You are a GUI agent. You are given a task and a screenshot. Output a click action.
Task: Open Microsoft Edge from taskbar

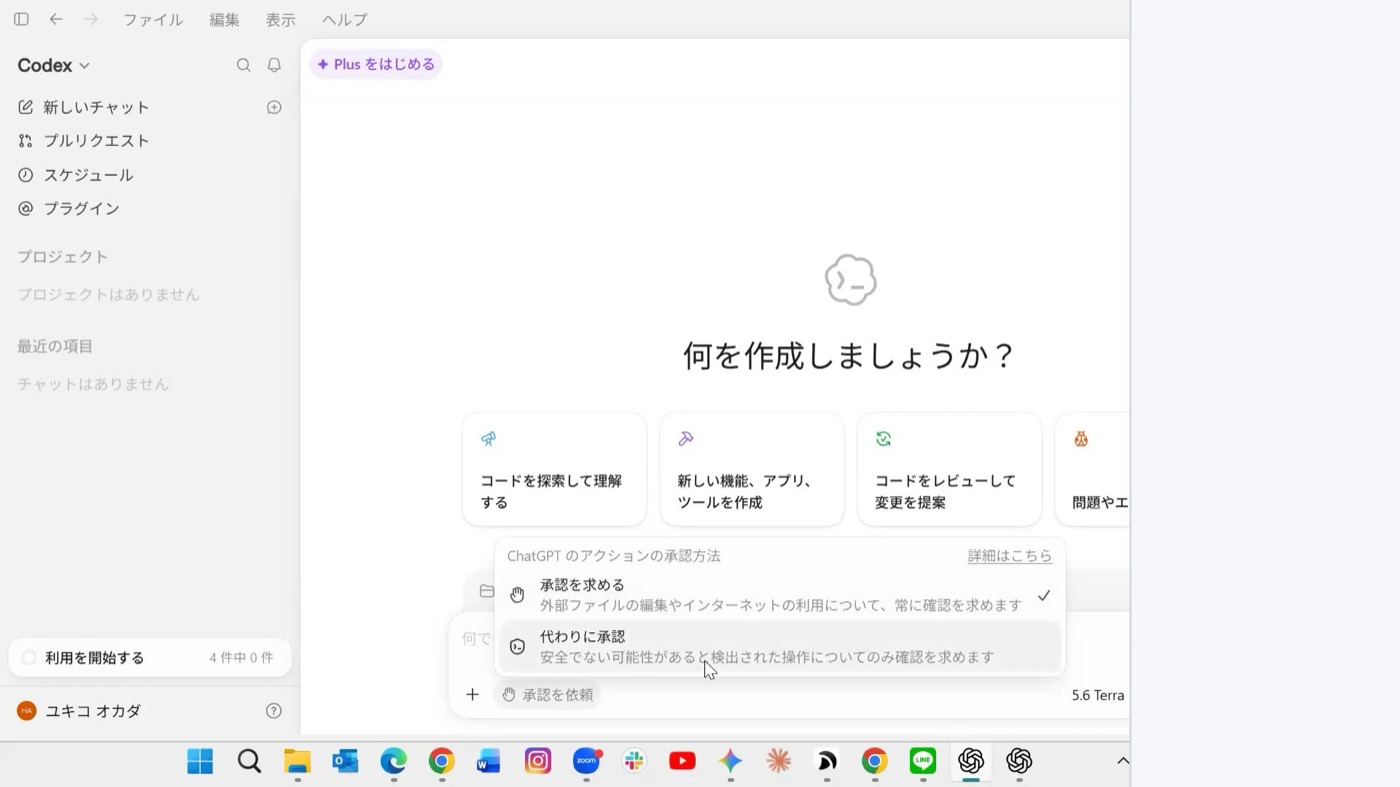pos(393,761)
